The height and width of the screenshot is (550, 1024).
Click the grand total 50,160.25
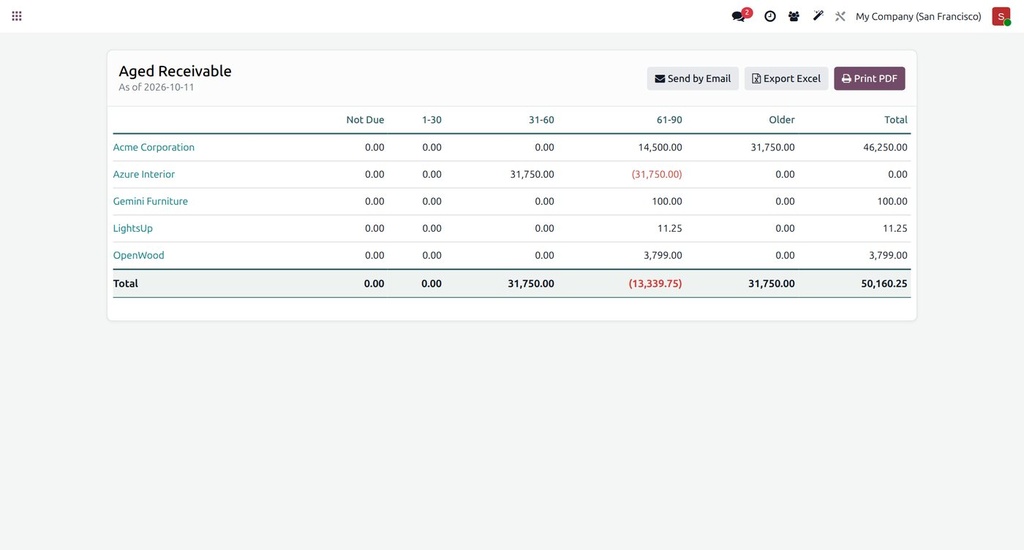pos(884,283)
